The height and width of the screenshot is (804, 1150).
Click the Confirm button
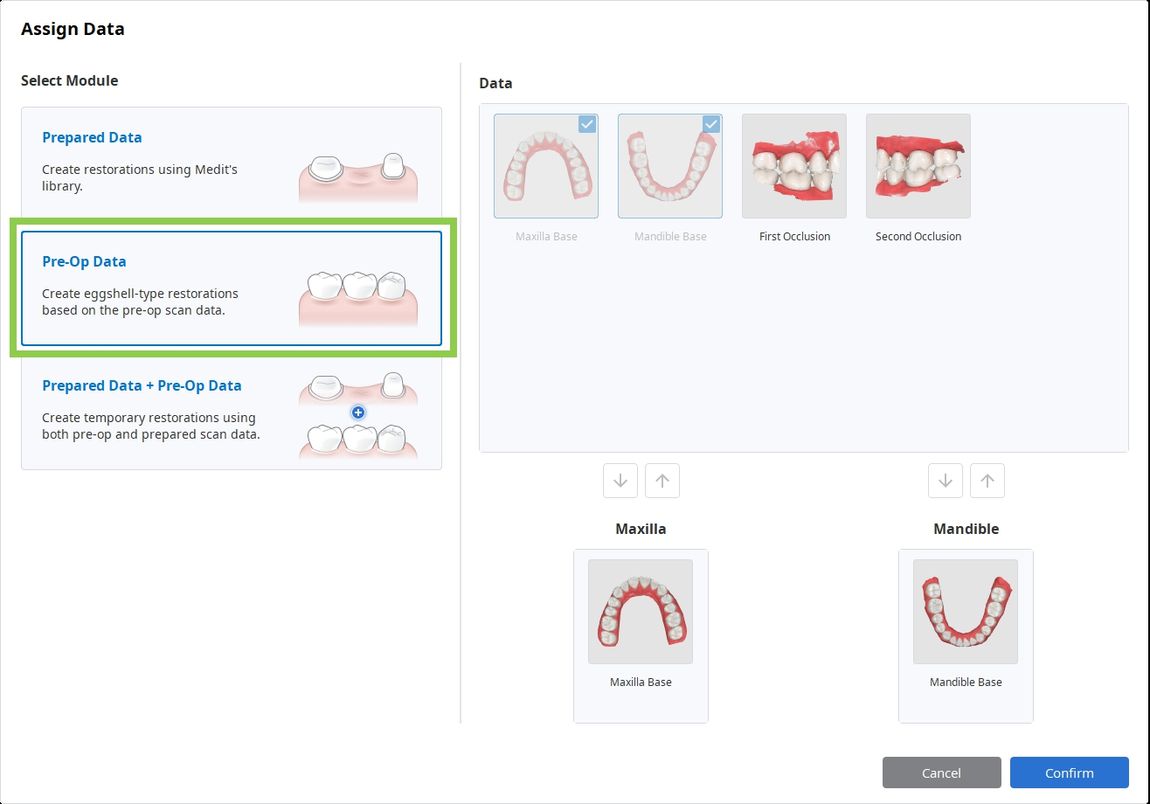click(1069, 772)
